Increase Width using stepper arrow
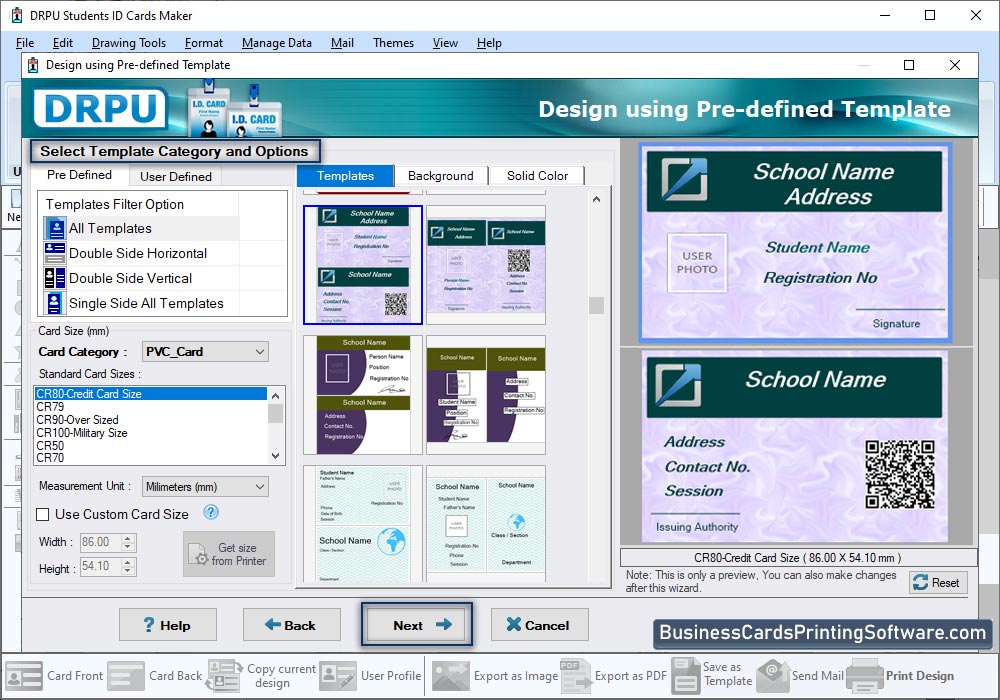1000x700 pixels. pos(128,538)
